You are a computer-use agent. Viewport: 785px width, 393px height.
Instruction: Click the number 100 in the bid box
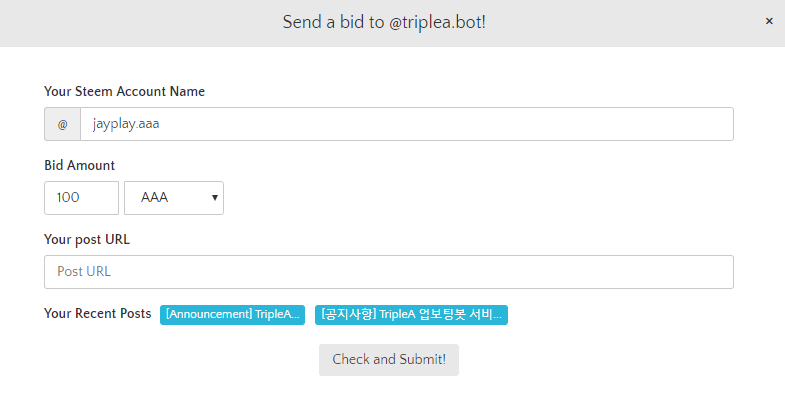tap(68, 198)
